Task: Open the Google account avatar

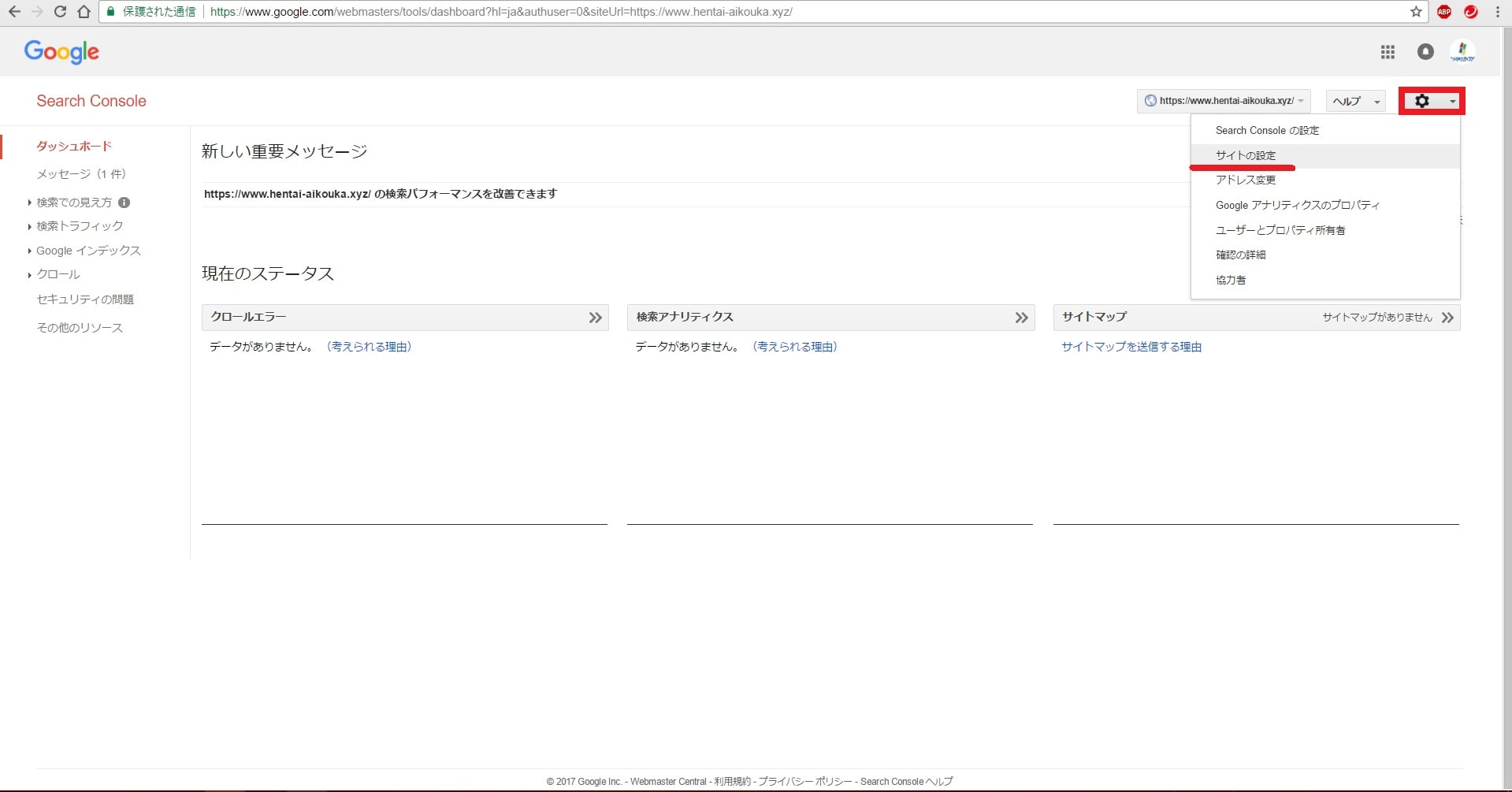Action: coord(1462,52)
